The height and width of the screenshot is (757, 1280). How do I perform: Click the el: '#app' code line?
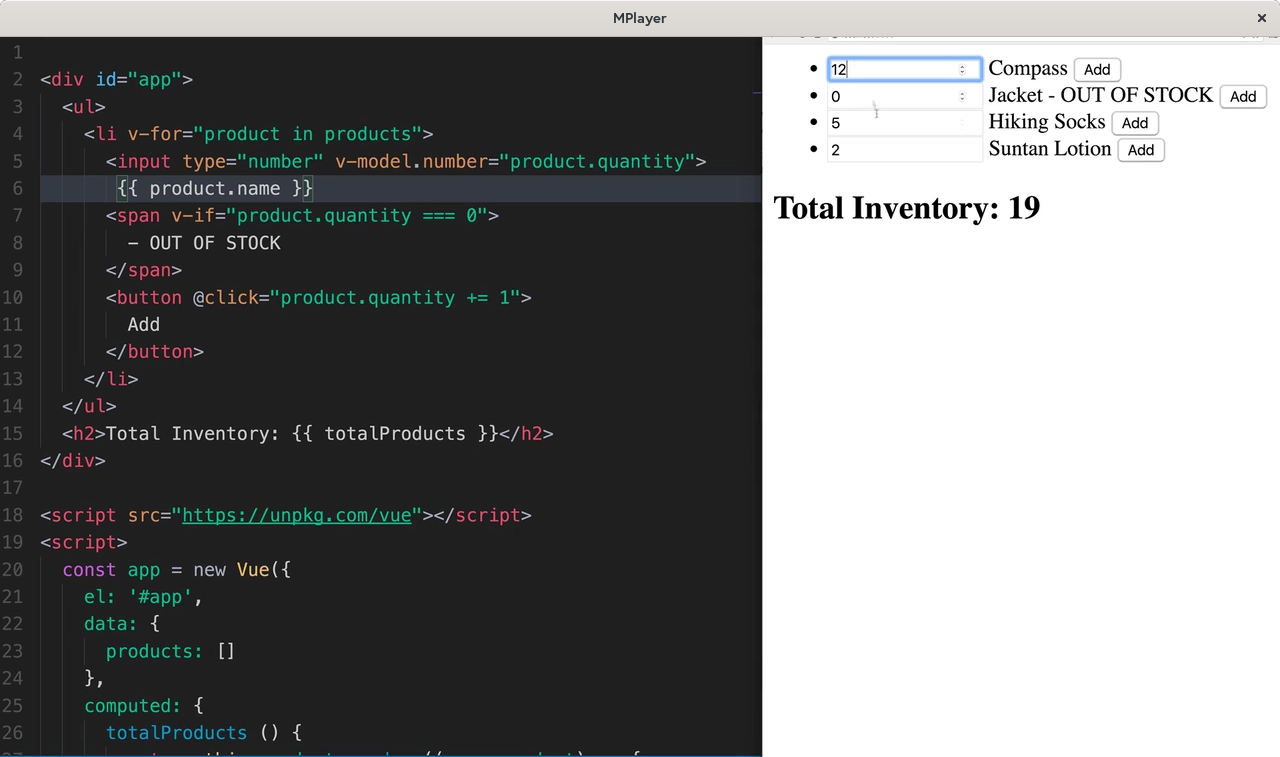[144, 597]
